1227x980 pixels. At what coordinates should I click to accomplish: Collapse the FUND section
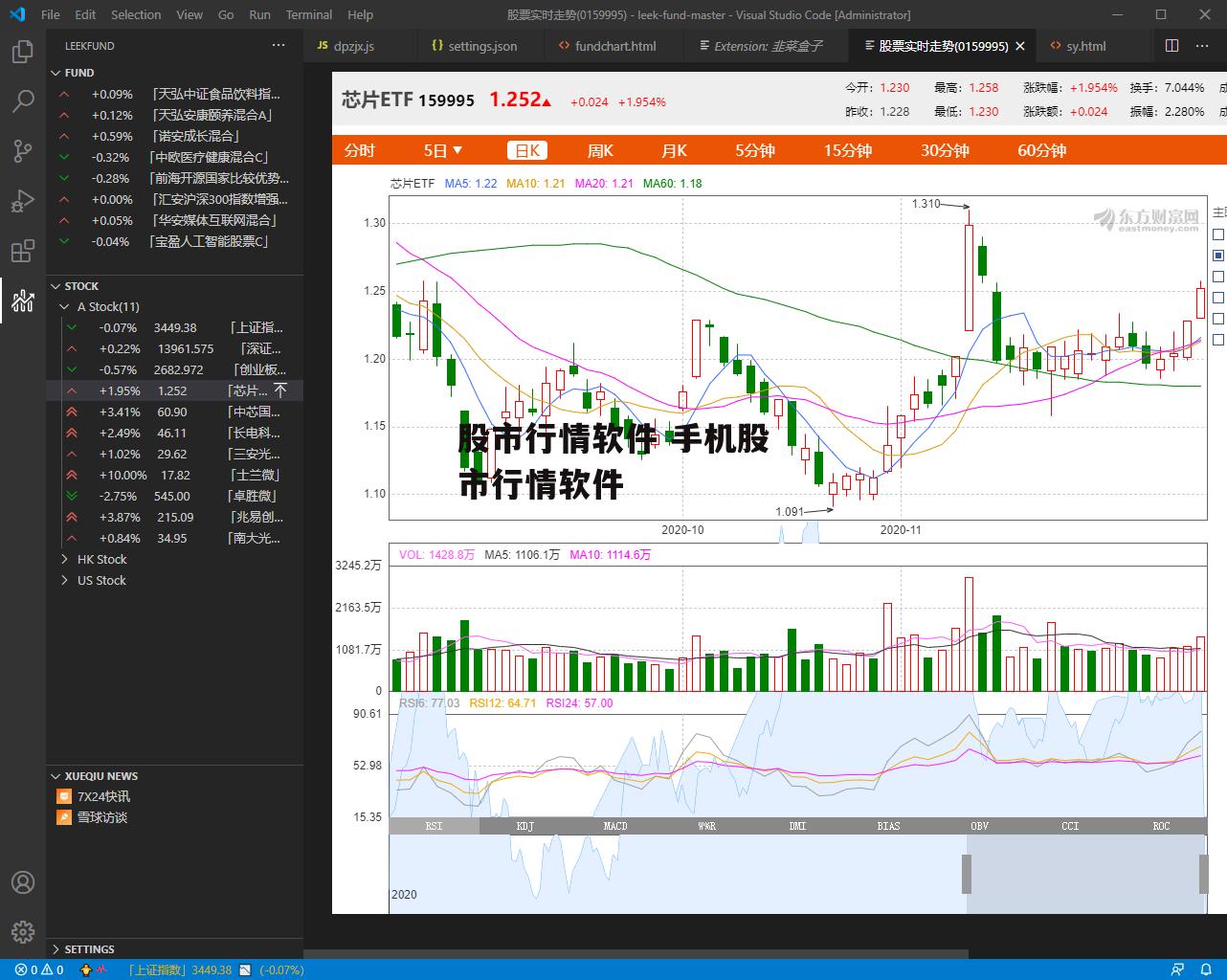(174, 73)
